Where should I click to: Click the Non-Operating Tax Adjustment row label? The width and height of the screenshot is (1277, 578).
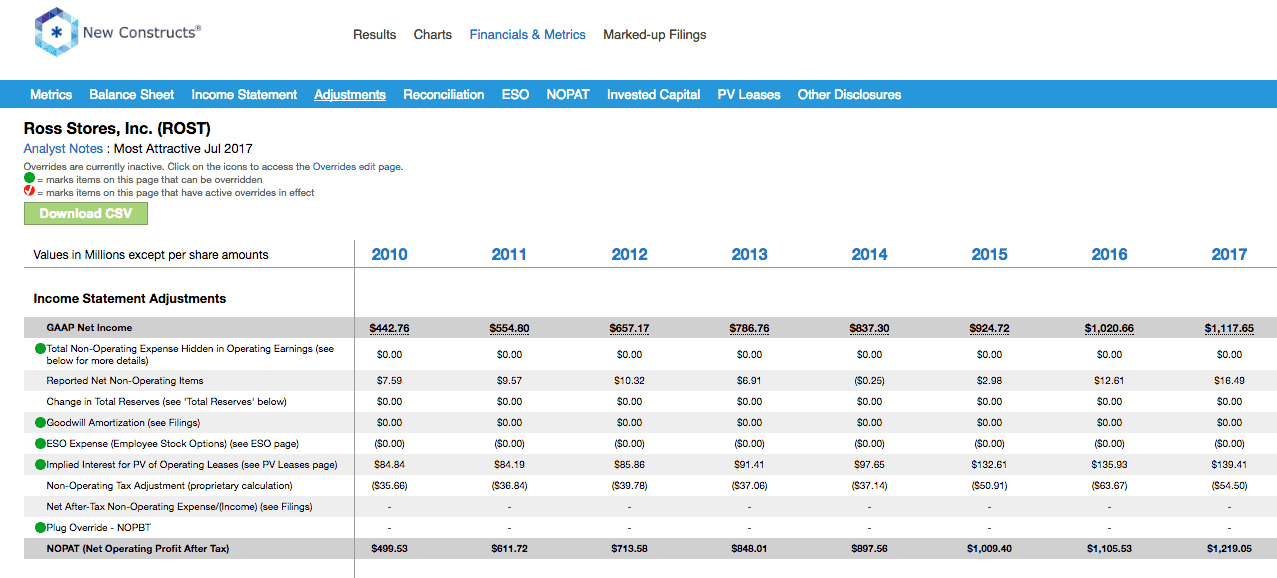[169, 486]
